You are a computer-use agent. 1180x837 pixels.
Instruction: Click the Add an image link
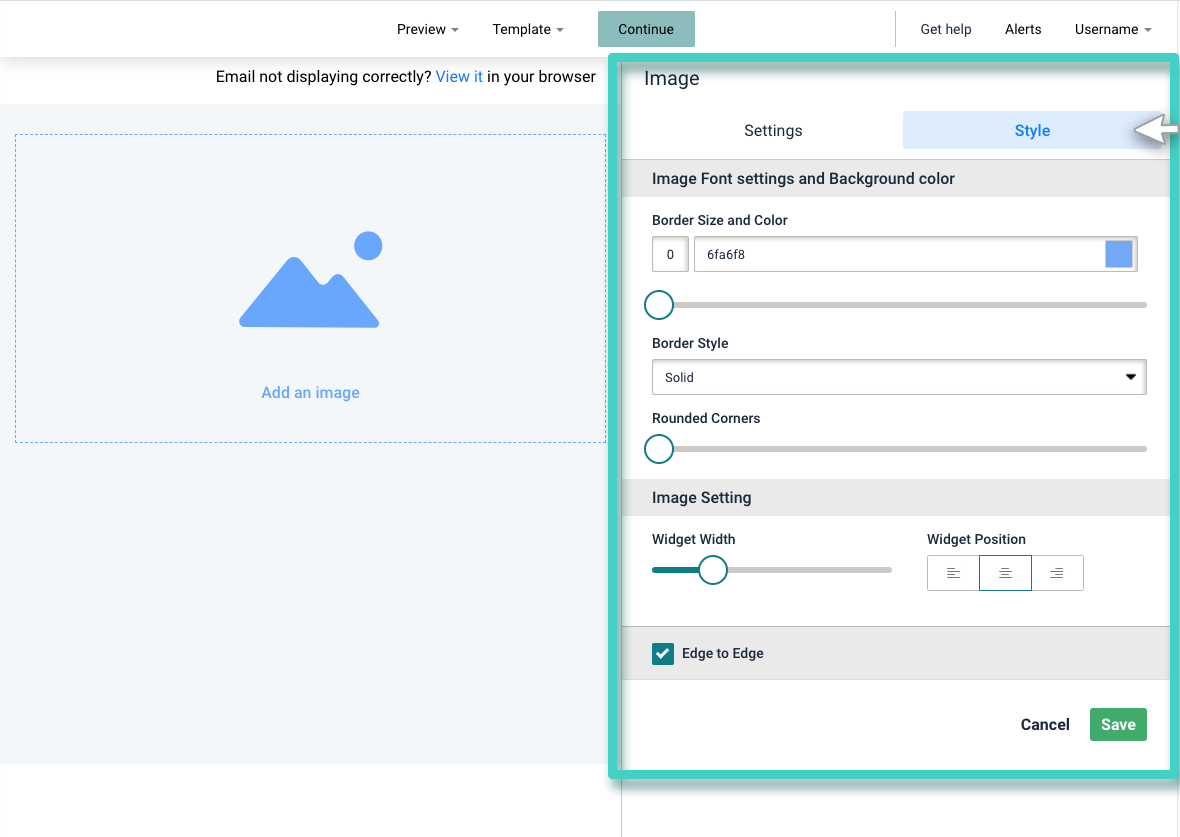[x=310, y=392]
